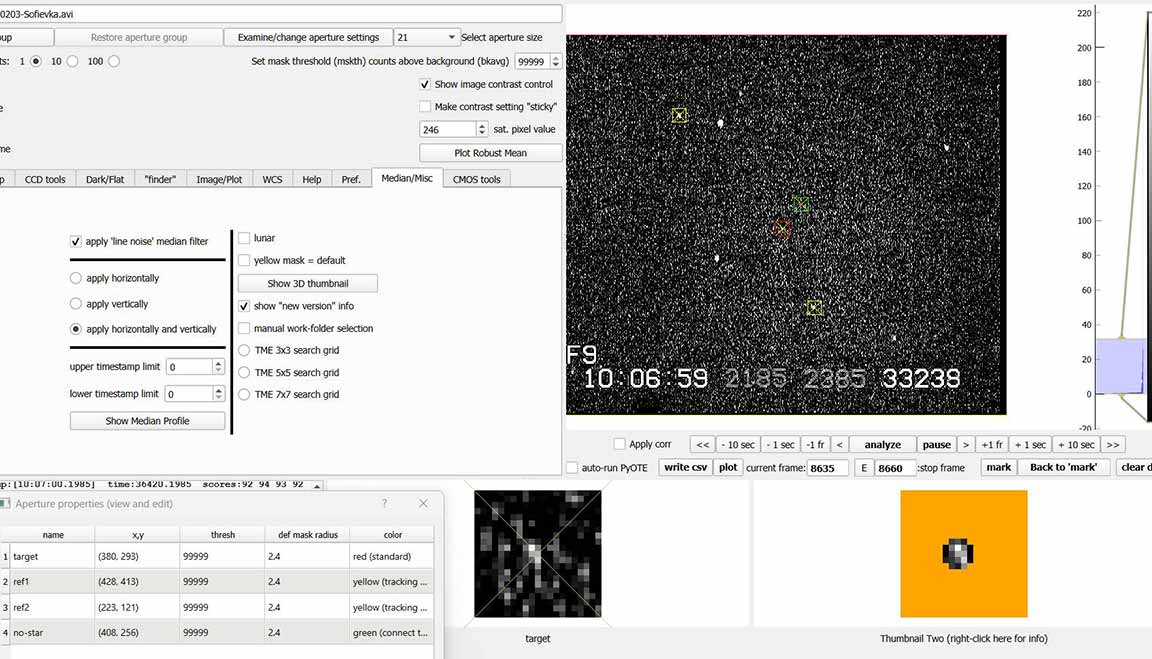This screenshot has width=1152, height=659.
Task: Increment the upper timestamp limit spinner
Action: tap(218, 363)
